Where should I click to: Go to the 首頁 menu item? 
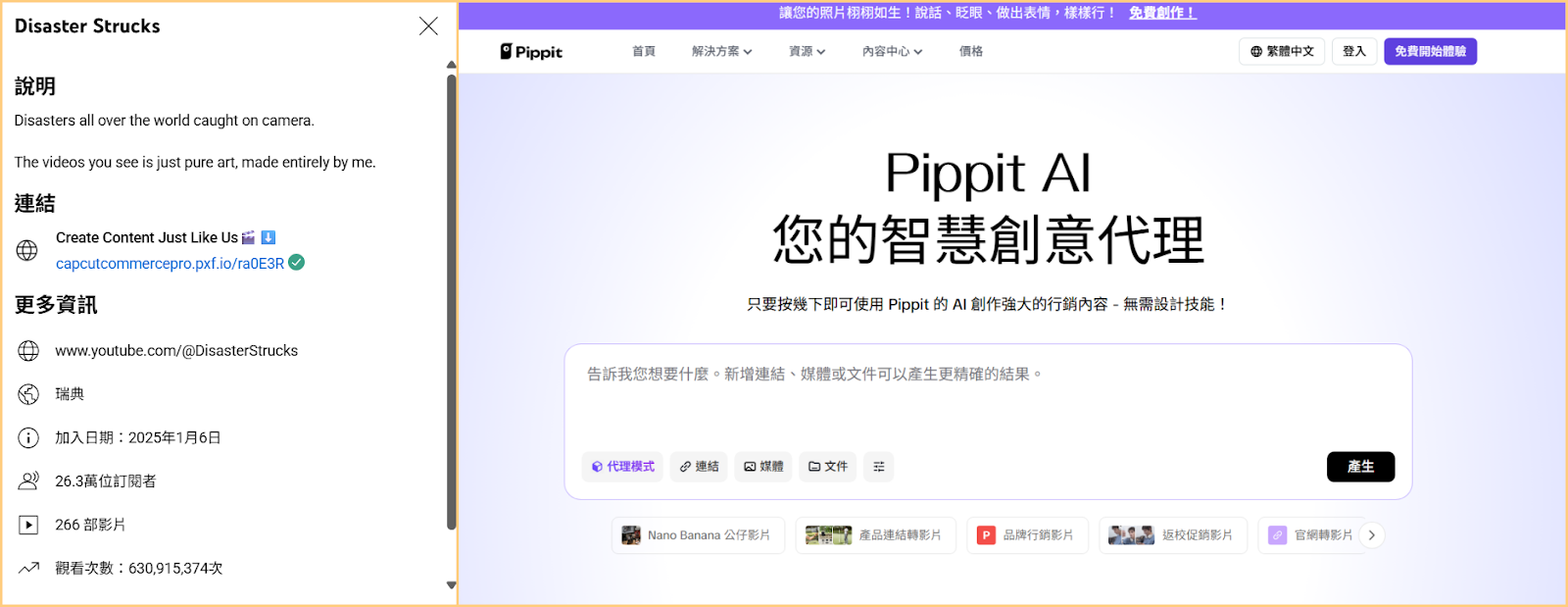pyautogui.click(x=644, y=52)
